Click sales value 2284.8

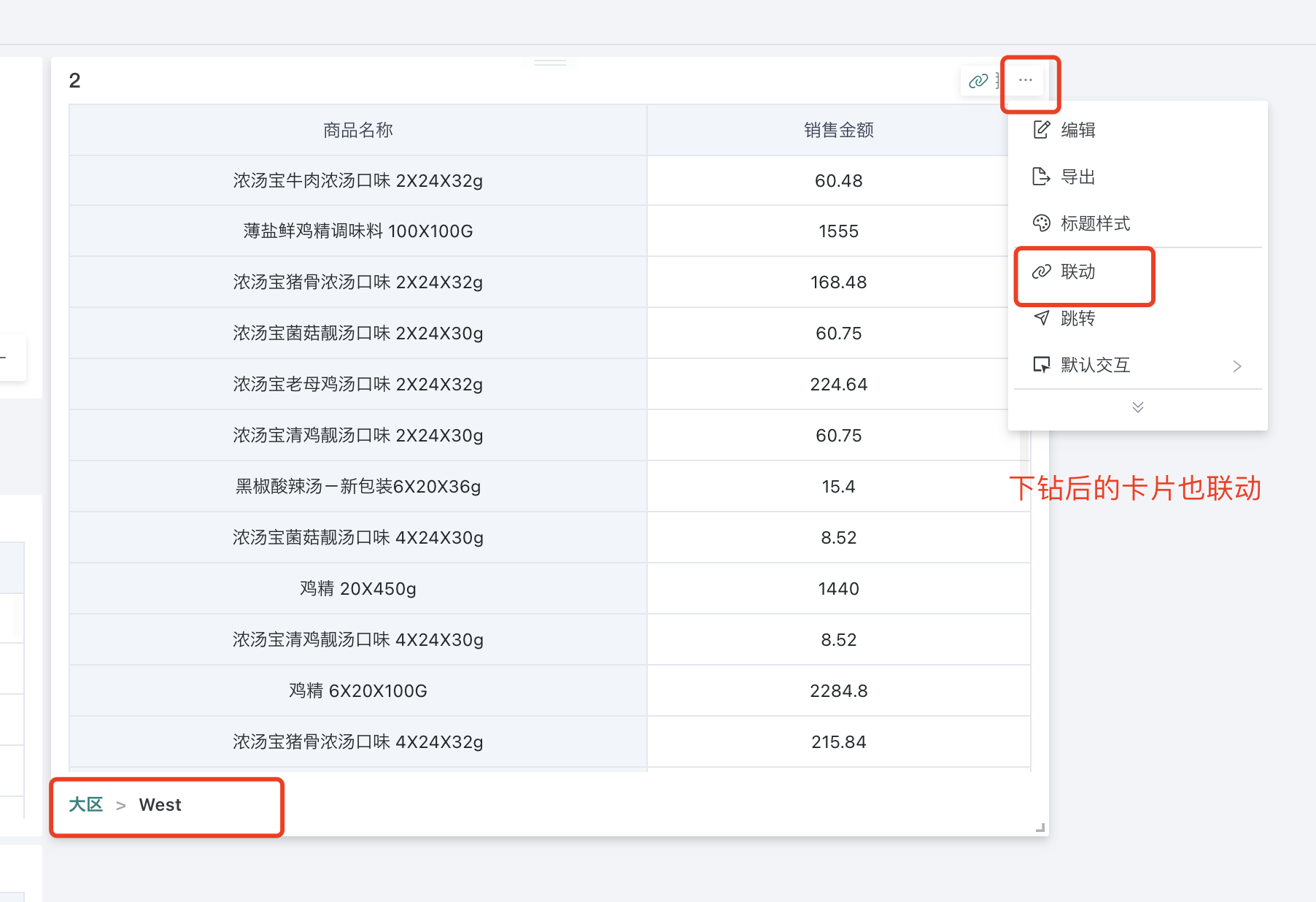click(839, 691)
